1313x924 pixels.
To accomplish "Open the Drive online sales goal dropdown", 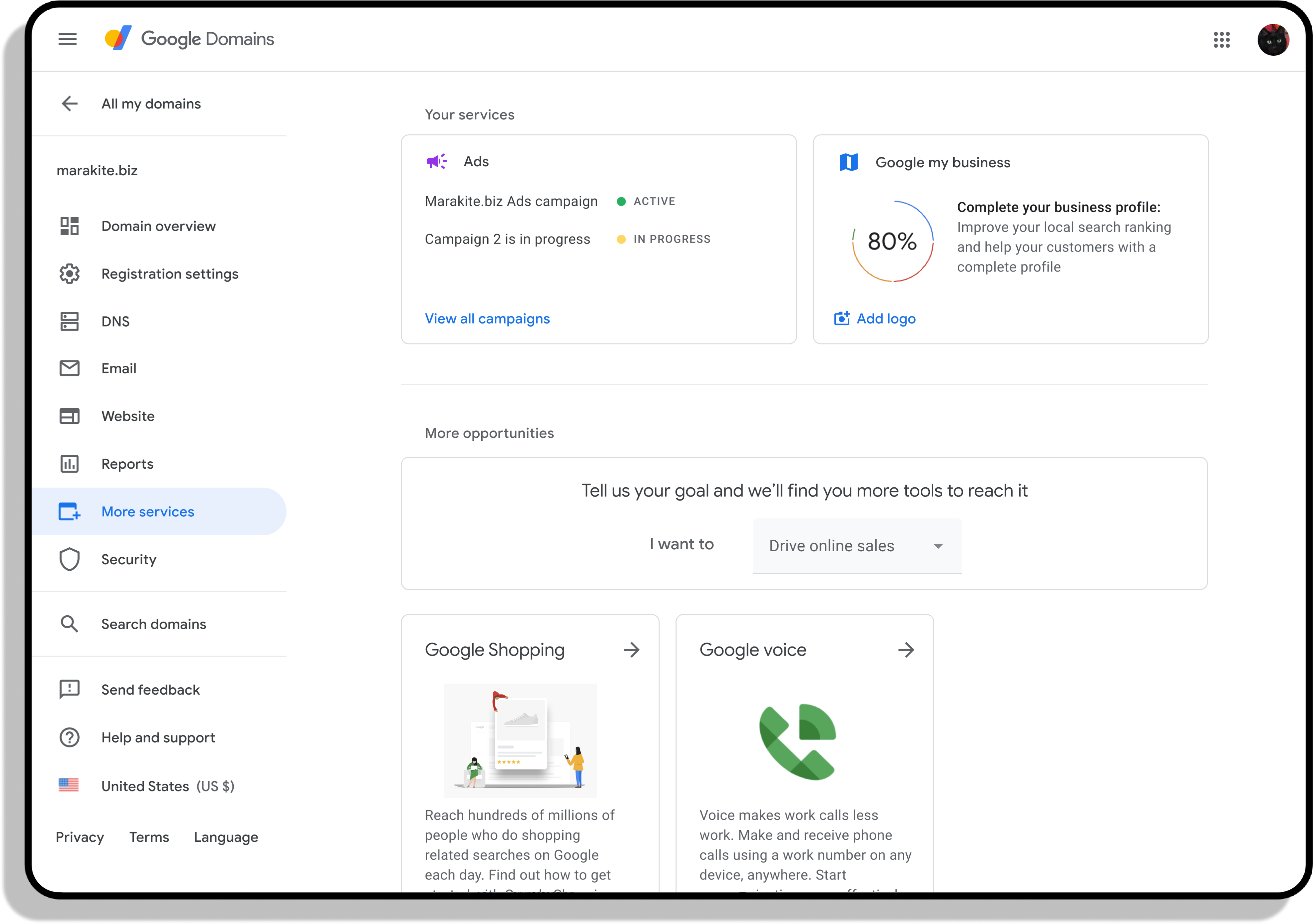I will (857, 546).
